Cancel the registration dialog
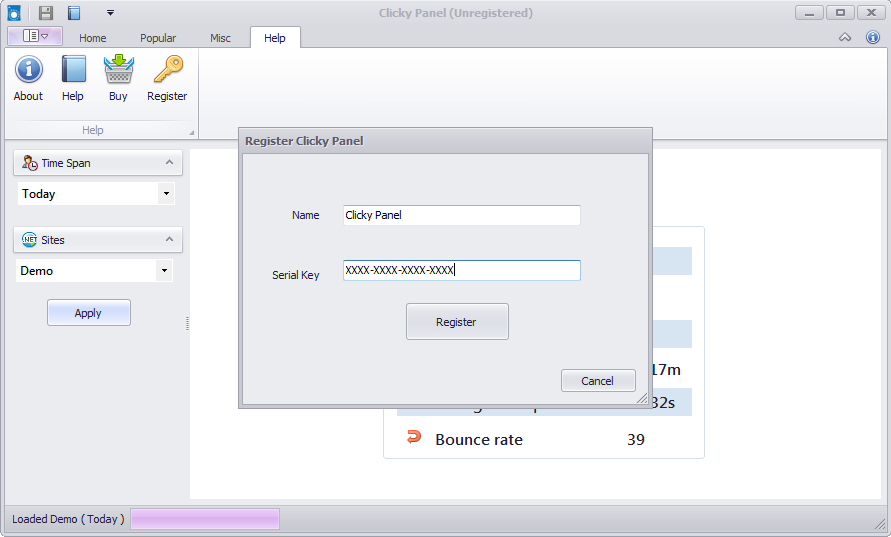The height and width of the screenshot is (537, 891). coord(598,381)
